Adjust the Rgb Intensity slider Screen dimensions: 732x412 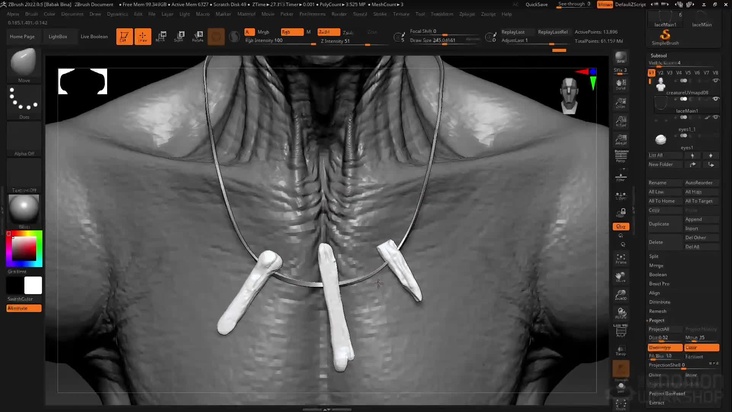click(280, 41)
